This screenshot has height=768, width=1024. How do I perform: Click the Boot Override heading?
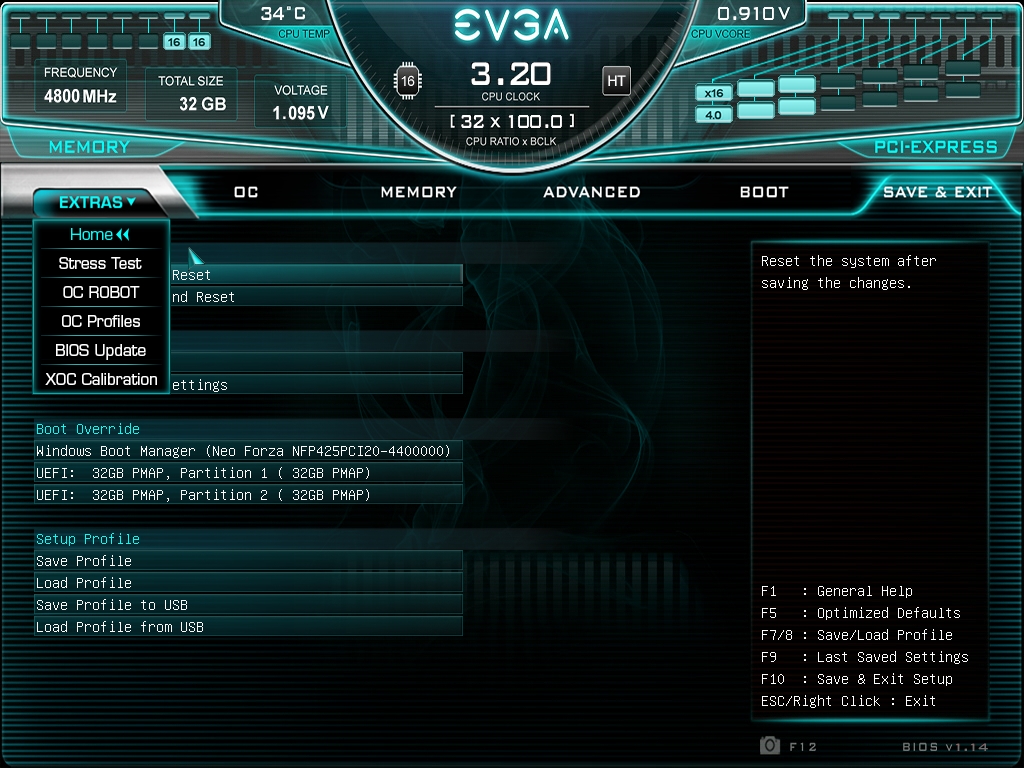tap(88, 429)
